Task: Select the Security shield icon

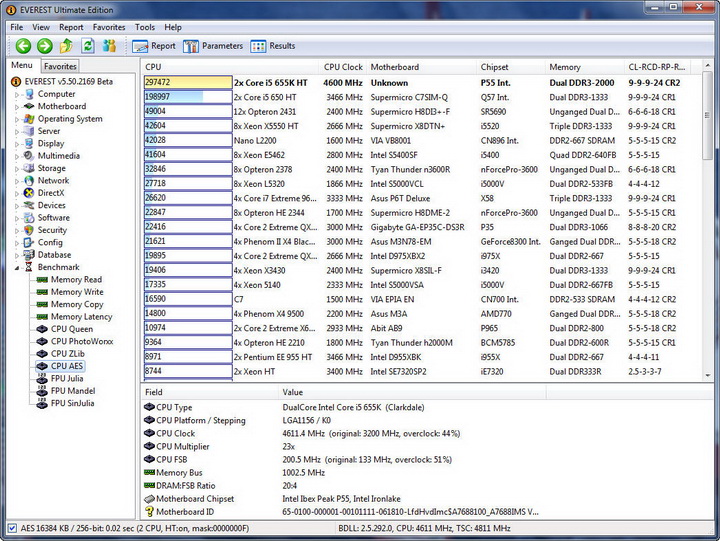Action: pos(29,230)
